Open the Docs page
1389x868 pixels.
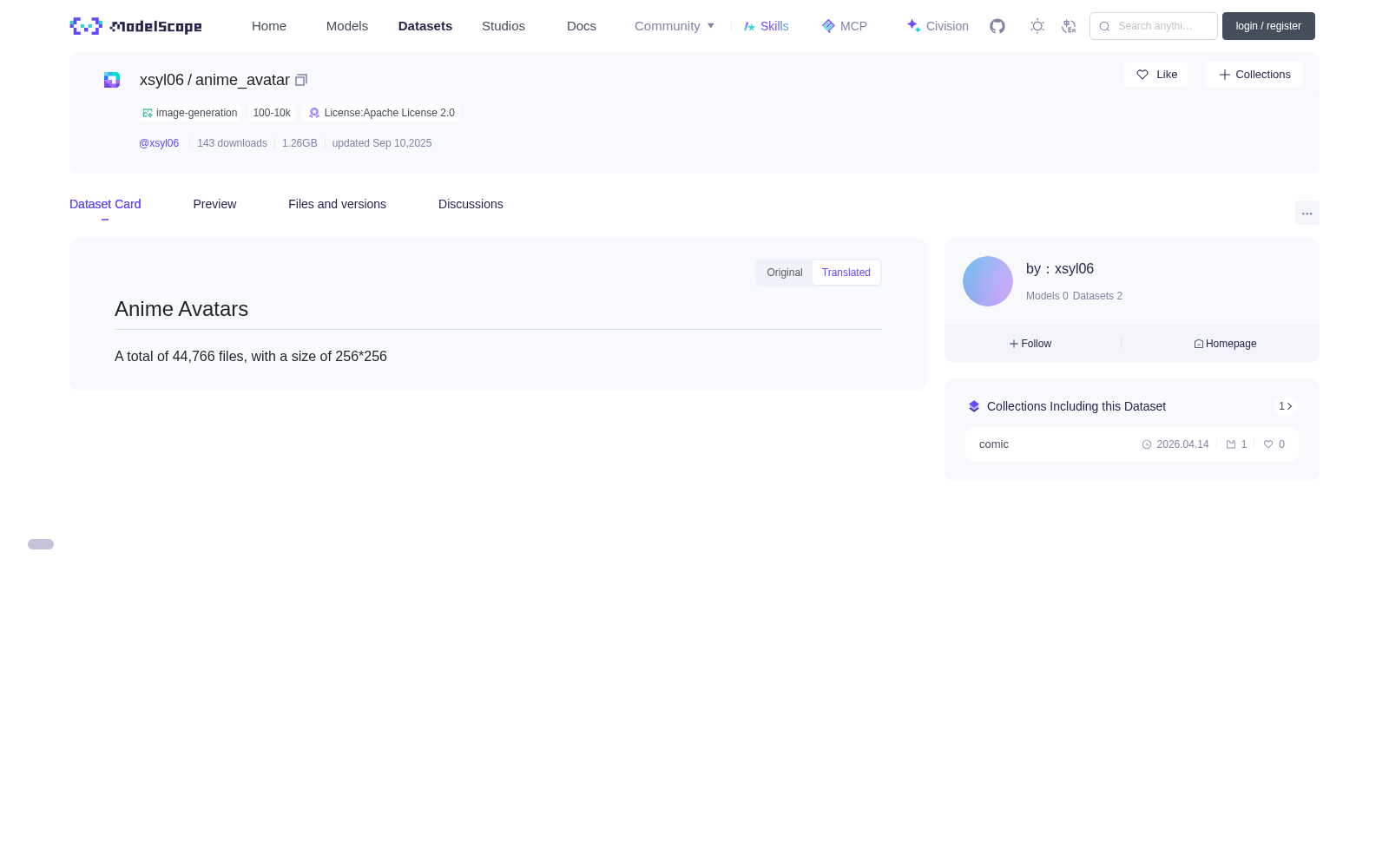(582, 26)
